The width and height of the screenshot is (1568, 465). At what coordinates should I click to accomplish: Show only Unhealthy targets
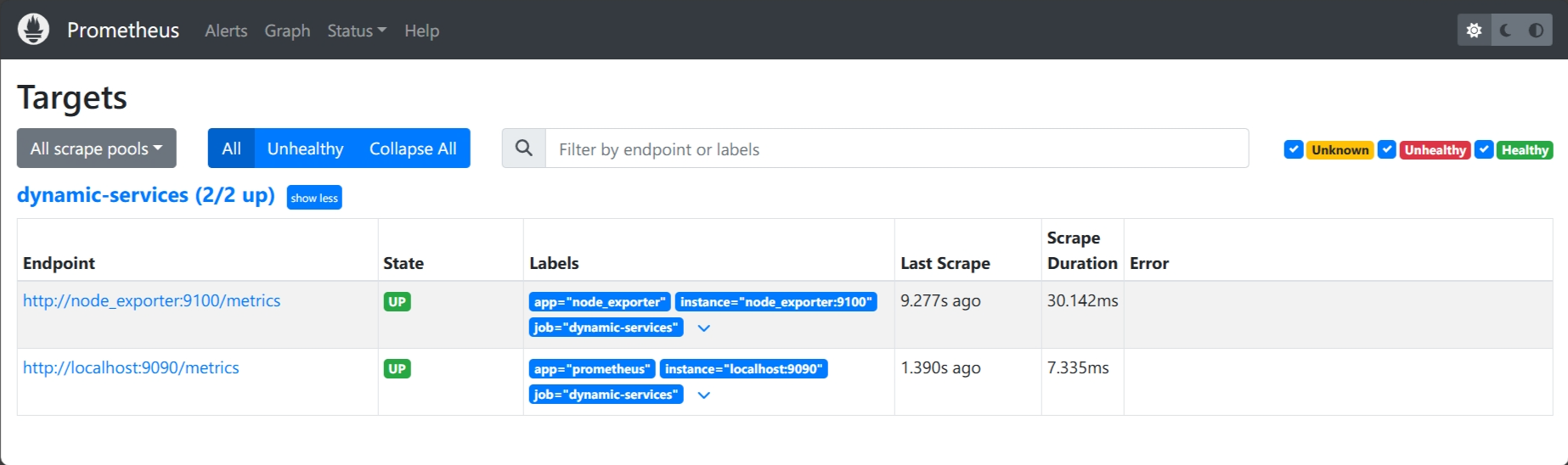[305, 148]
